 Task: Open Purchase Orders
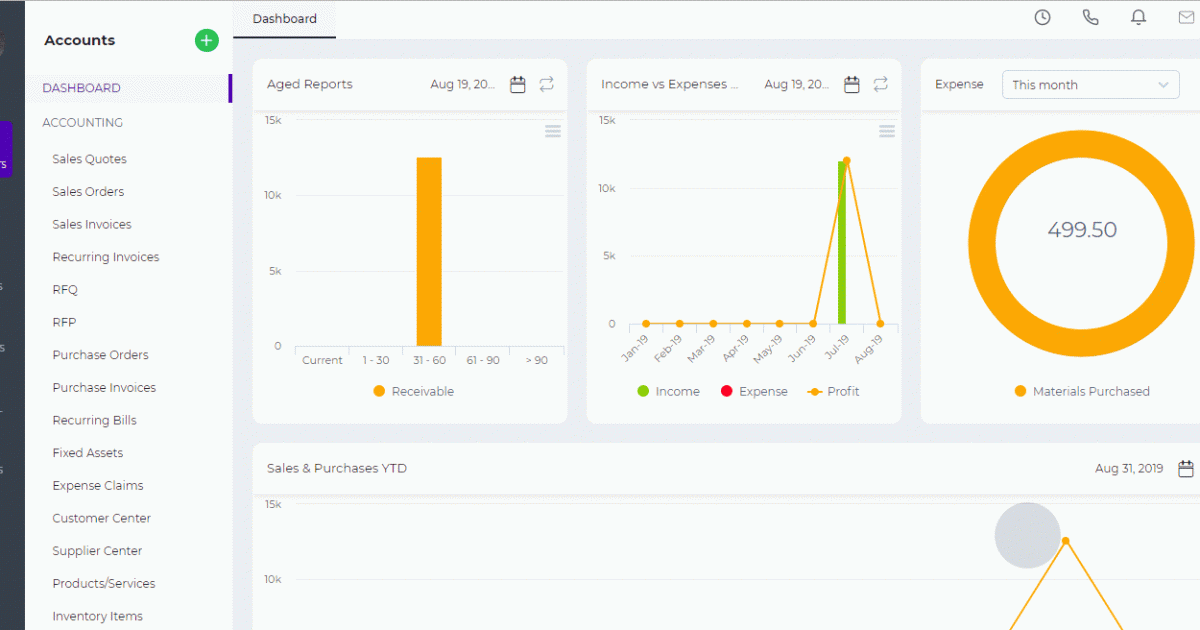[100, 355]
